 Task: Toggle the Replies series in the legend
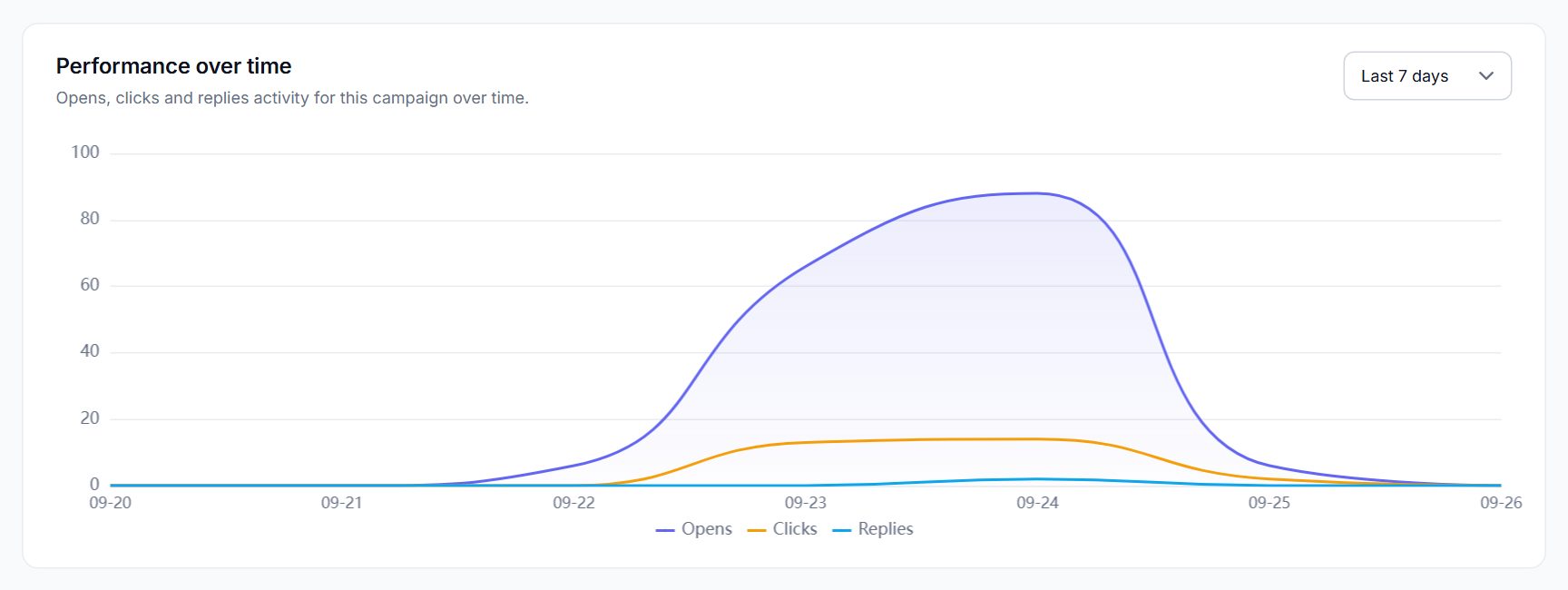tap(873, 529)
